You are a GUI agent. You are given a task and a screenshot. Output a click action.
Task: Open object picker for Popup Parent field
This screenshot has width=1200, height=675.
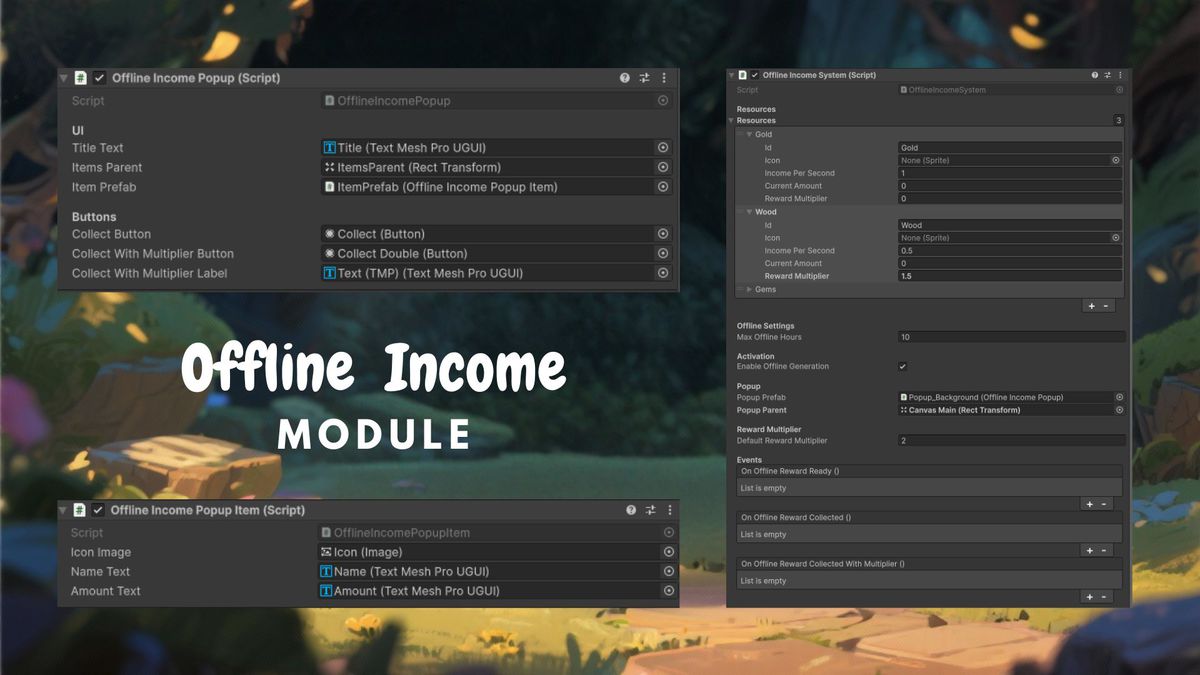[1118, 409]
